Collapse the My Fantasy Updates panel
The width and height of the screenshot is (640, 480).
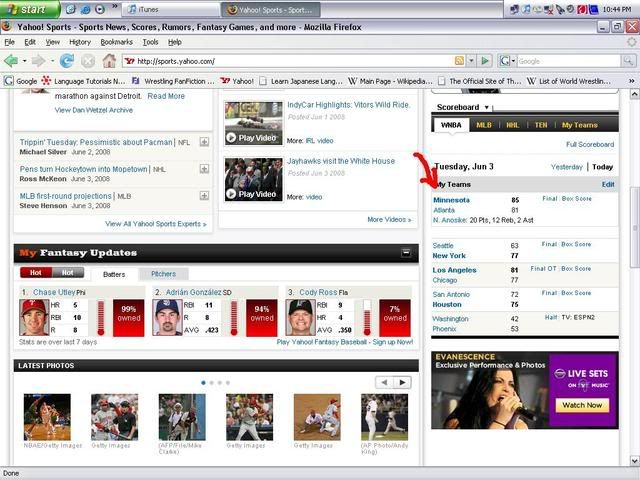click(406, 252)
